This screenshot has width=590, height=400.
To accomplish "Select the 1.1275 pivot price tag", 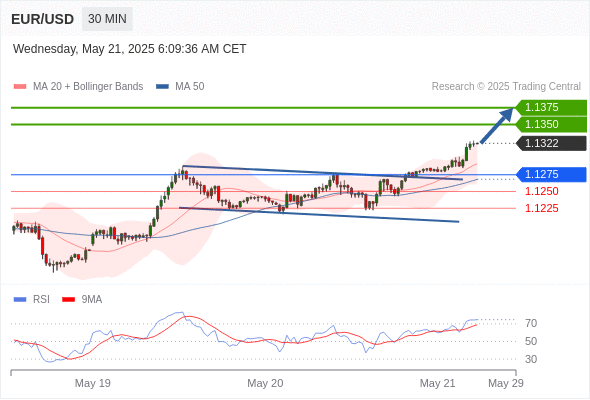I will coord(551,175).
